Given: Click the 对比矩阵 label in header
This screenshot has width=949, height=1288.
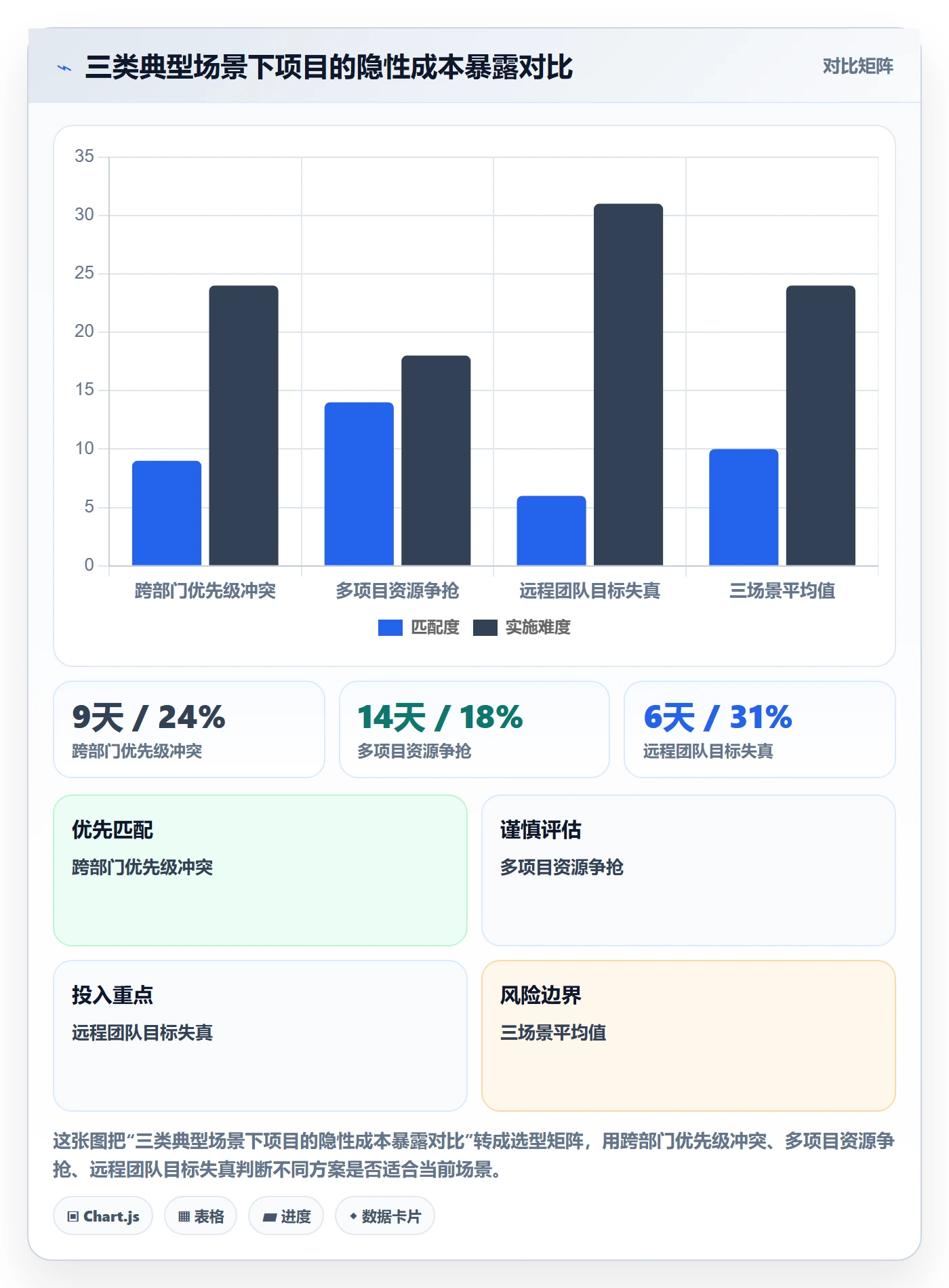Looking at the screenshot, I should coord(857,66).
